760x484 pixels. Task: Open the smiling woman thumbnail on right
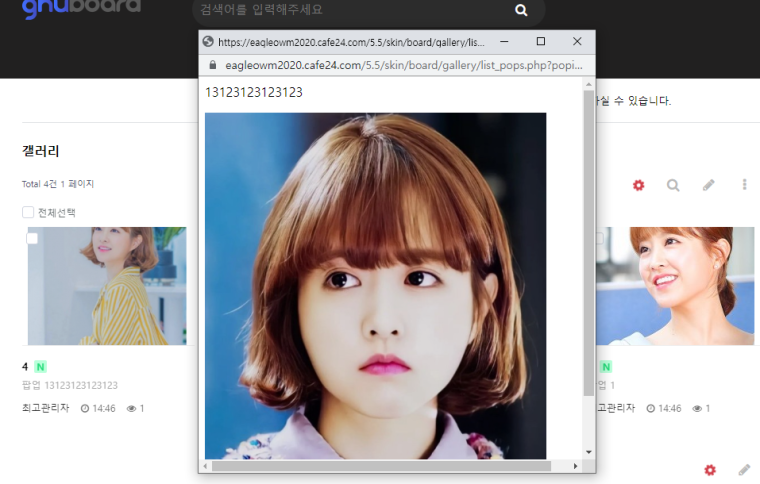(x=675, y=286)
